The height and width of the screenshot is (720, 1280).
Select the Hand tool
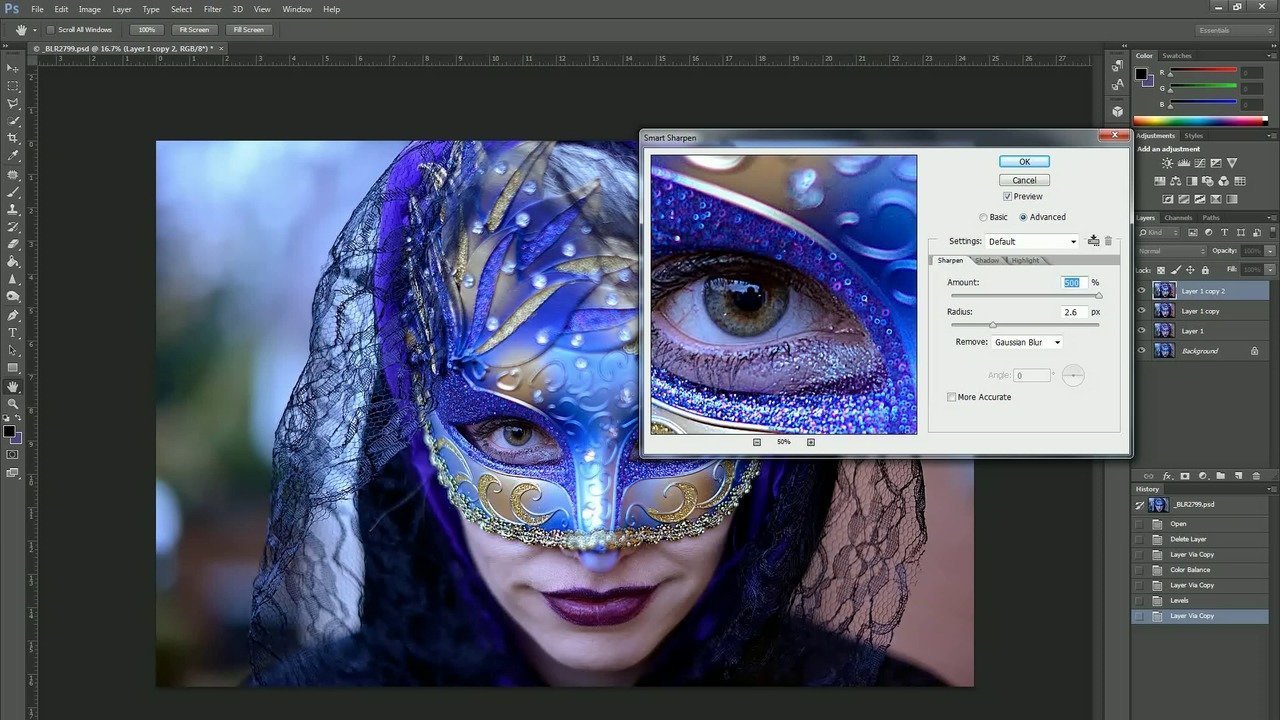click(14, 386)
